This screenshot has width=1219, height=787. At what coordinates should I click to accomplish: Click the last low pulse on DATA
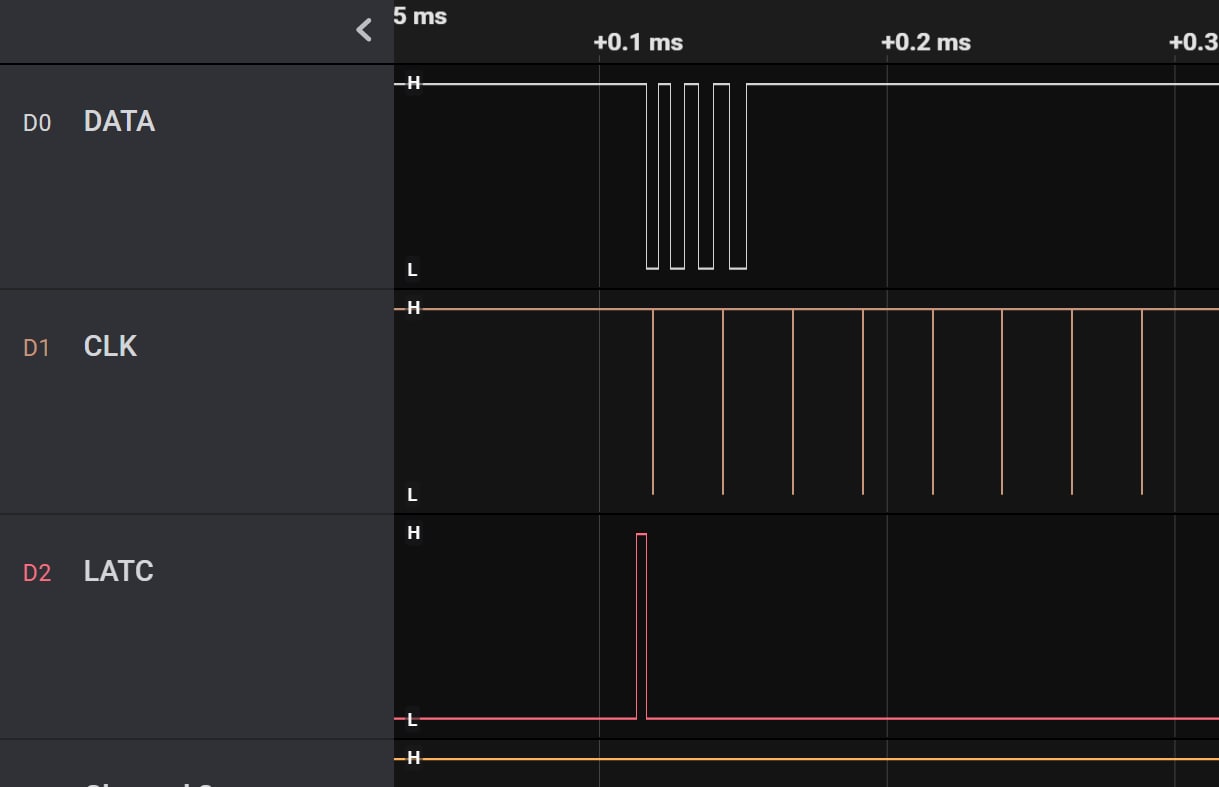tap(738, 180)
